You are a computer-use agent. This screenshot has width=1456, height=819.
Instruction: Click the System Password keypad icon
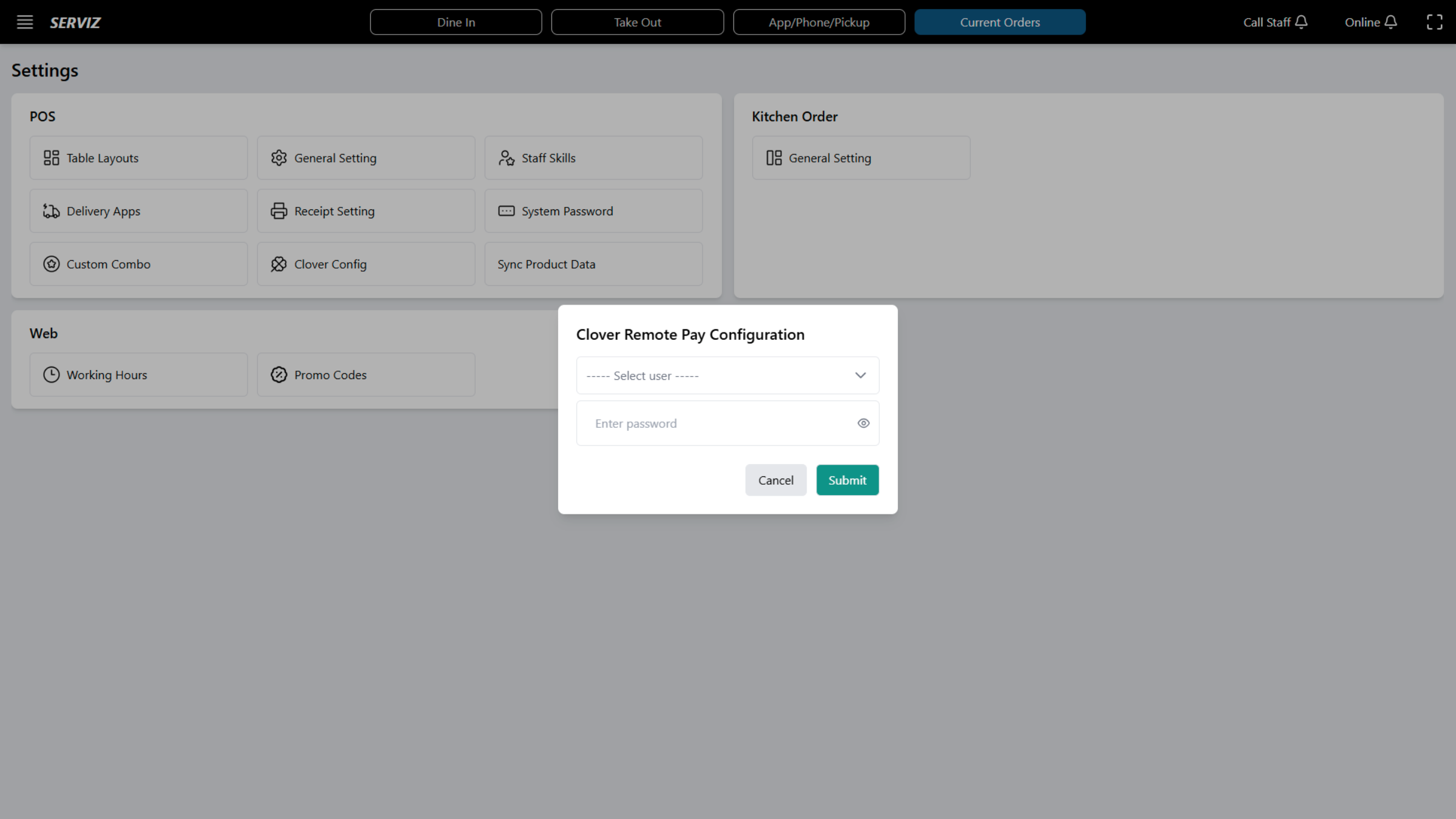[506, 211]
